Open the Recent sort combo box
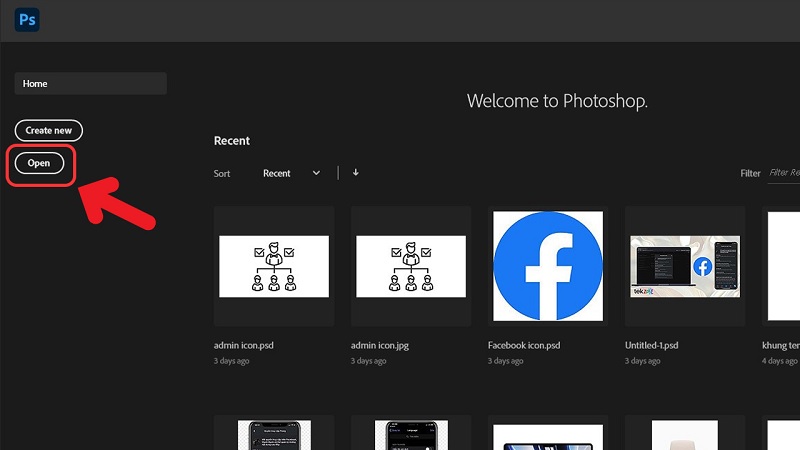This screenshot has width=800, height=450. click(x=291, y=173)
